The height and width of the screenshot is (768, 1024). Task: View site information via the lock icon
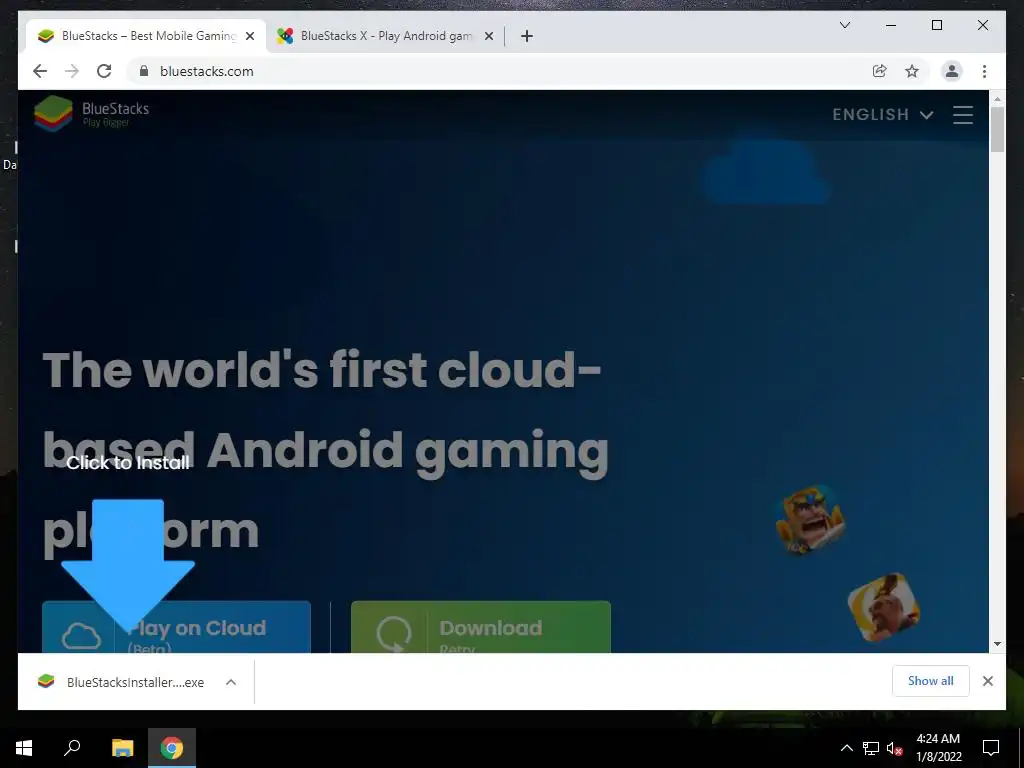144,71
